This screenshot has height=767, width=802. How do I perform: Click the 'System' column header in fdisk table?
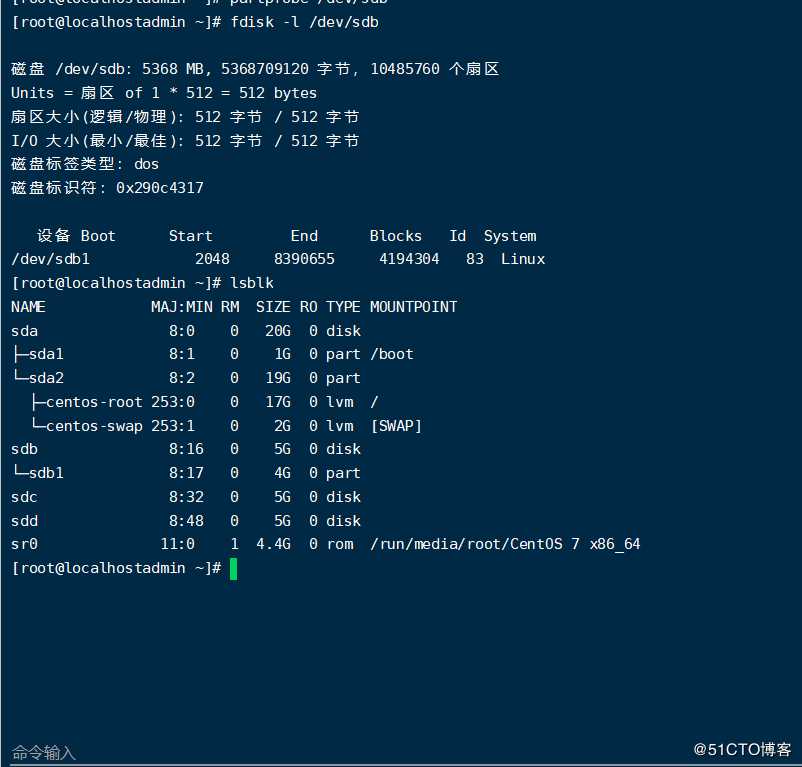[x=510, y=236]
